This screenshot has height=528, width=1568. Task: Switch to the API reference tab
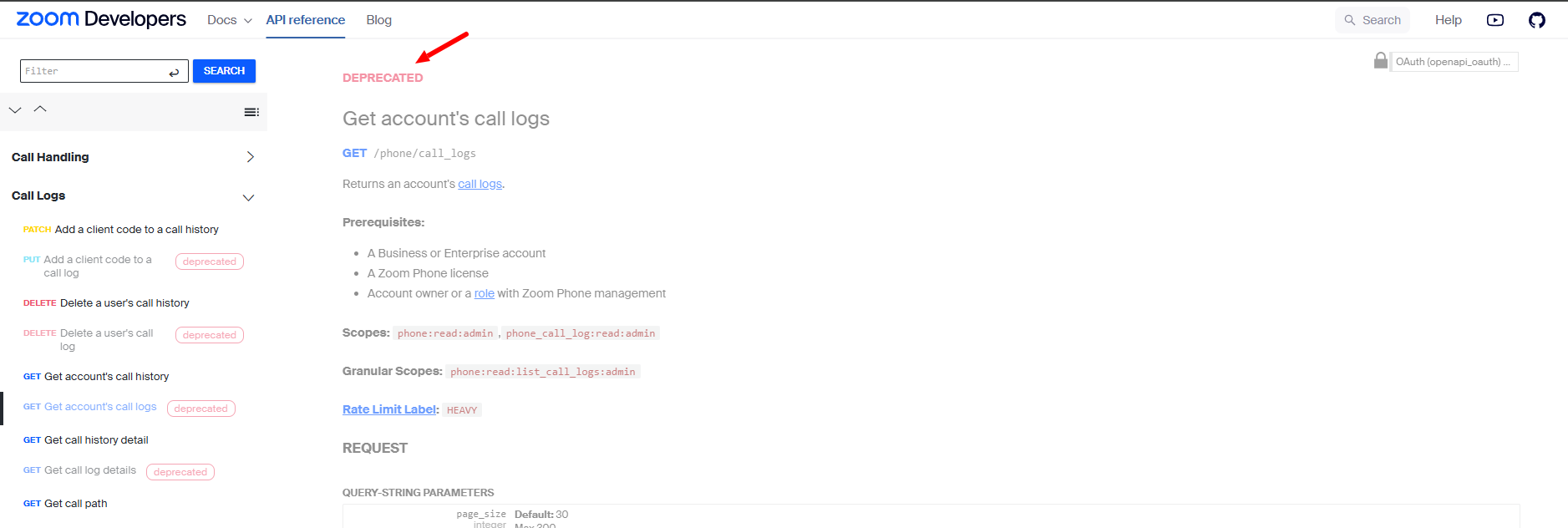tap(306, 20)
